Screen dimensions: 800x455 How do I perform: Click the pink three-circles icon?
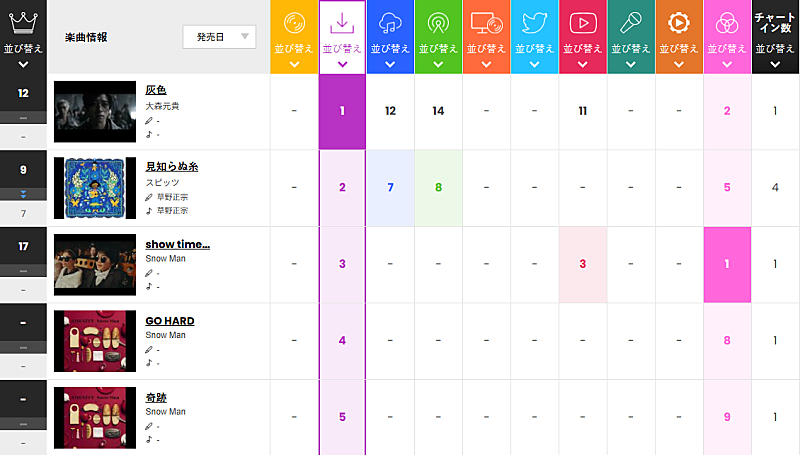coord(727,23)
